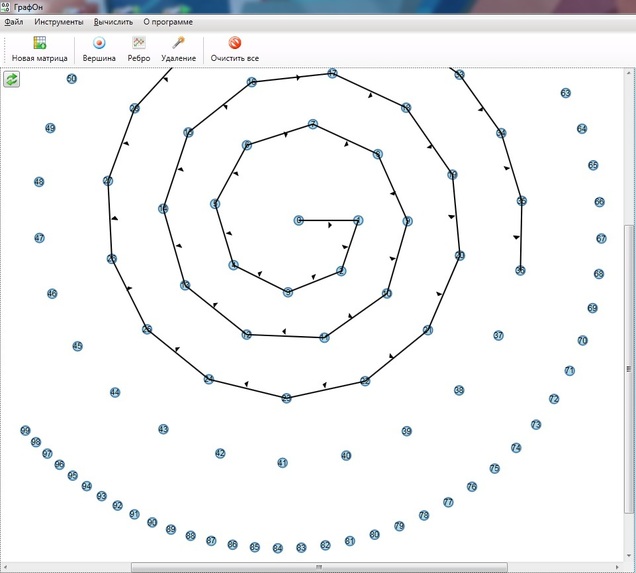Image resolution: width=636 pixels, height=573 pixels.
Task: Select graph vertex 66
Action: tap(599, 202)
